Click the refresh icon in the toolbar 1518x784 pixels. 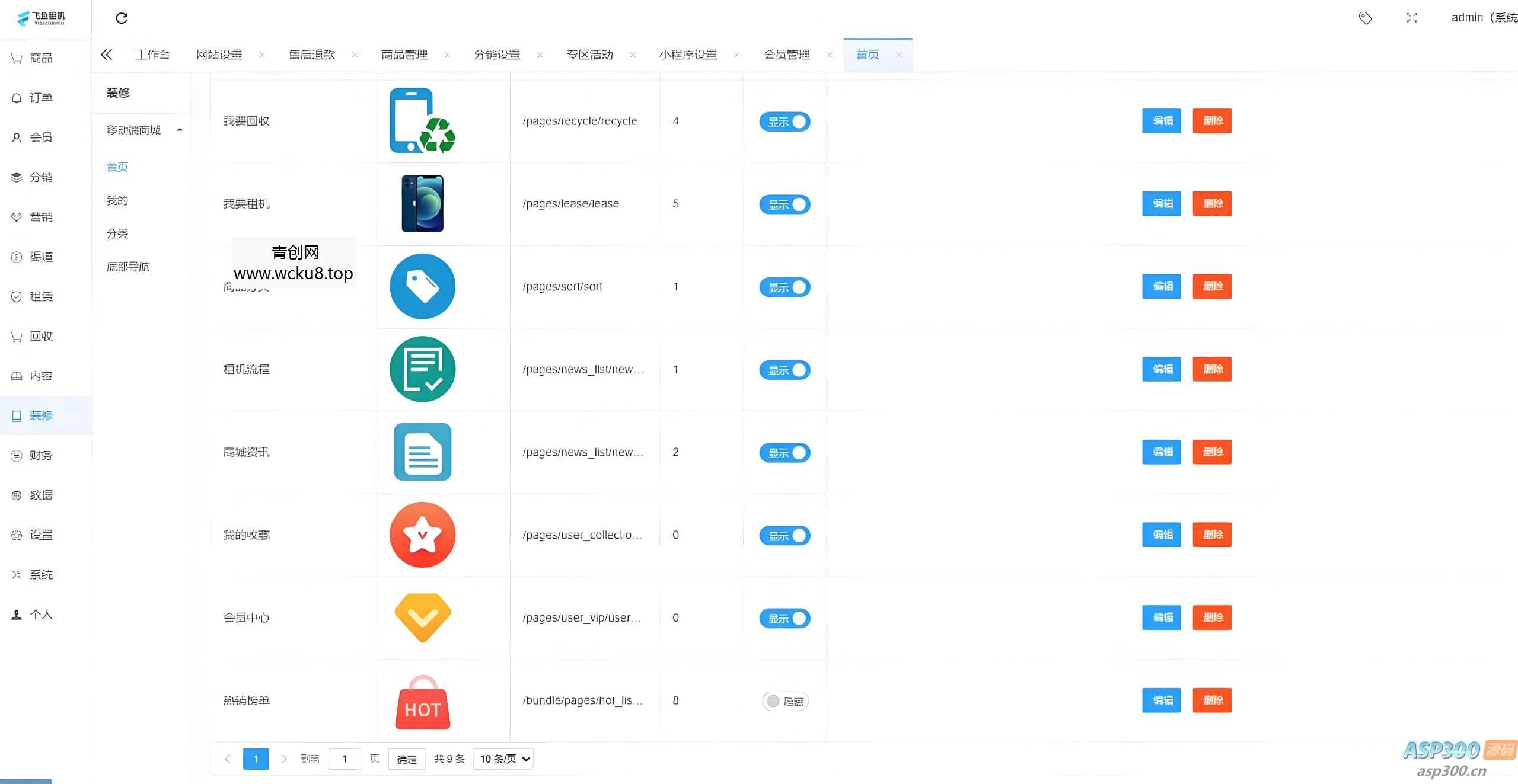click(122, 18)
